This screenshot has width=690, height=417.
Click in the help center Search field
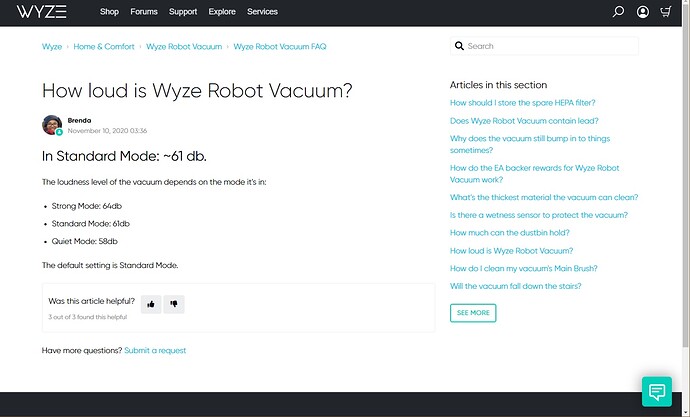(x=544, y=46)
